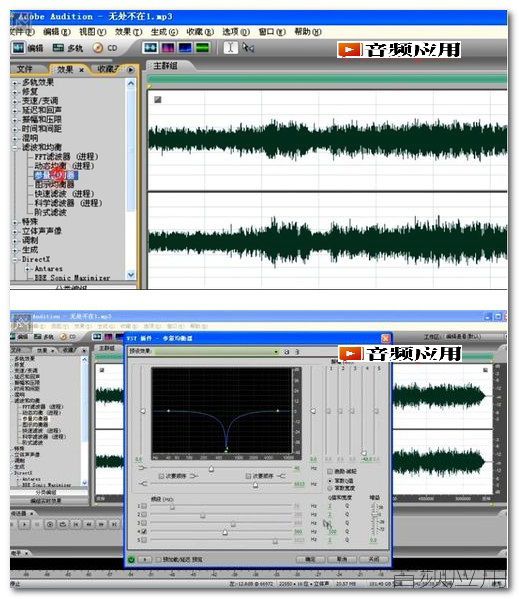The height and width of the screenshot is (599, 519).
Task: Expand 修复 node in top effects tree
Action: tap(15, 92)
